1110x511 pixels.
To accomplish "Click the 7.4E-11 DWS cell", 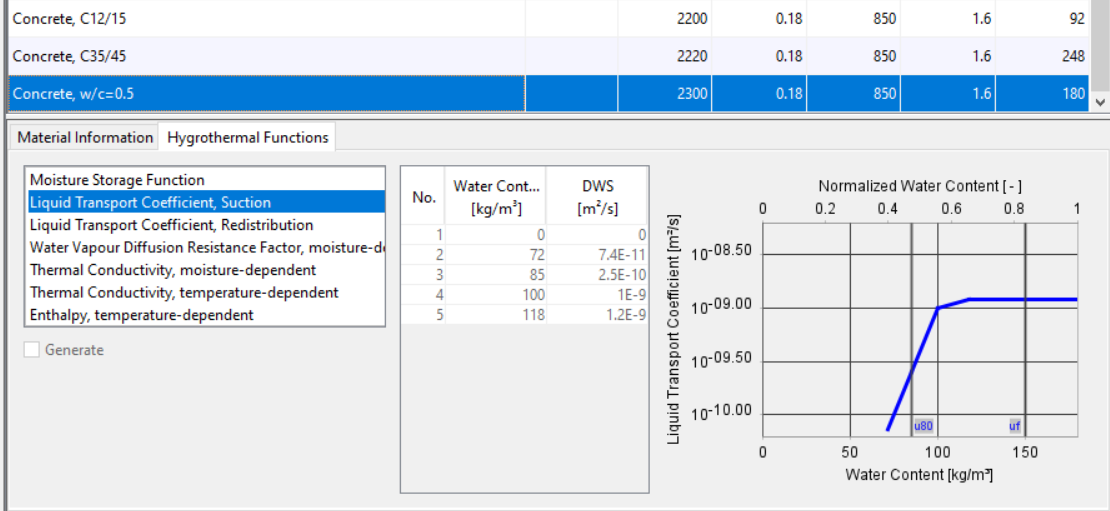I will coord(596,255).
